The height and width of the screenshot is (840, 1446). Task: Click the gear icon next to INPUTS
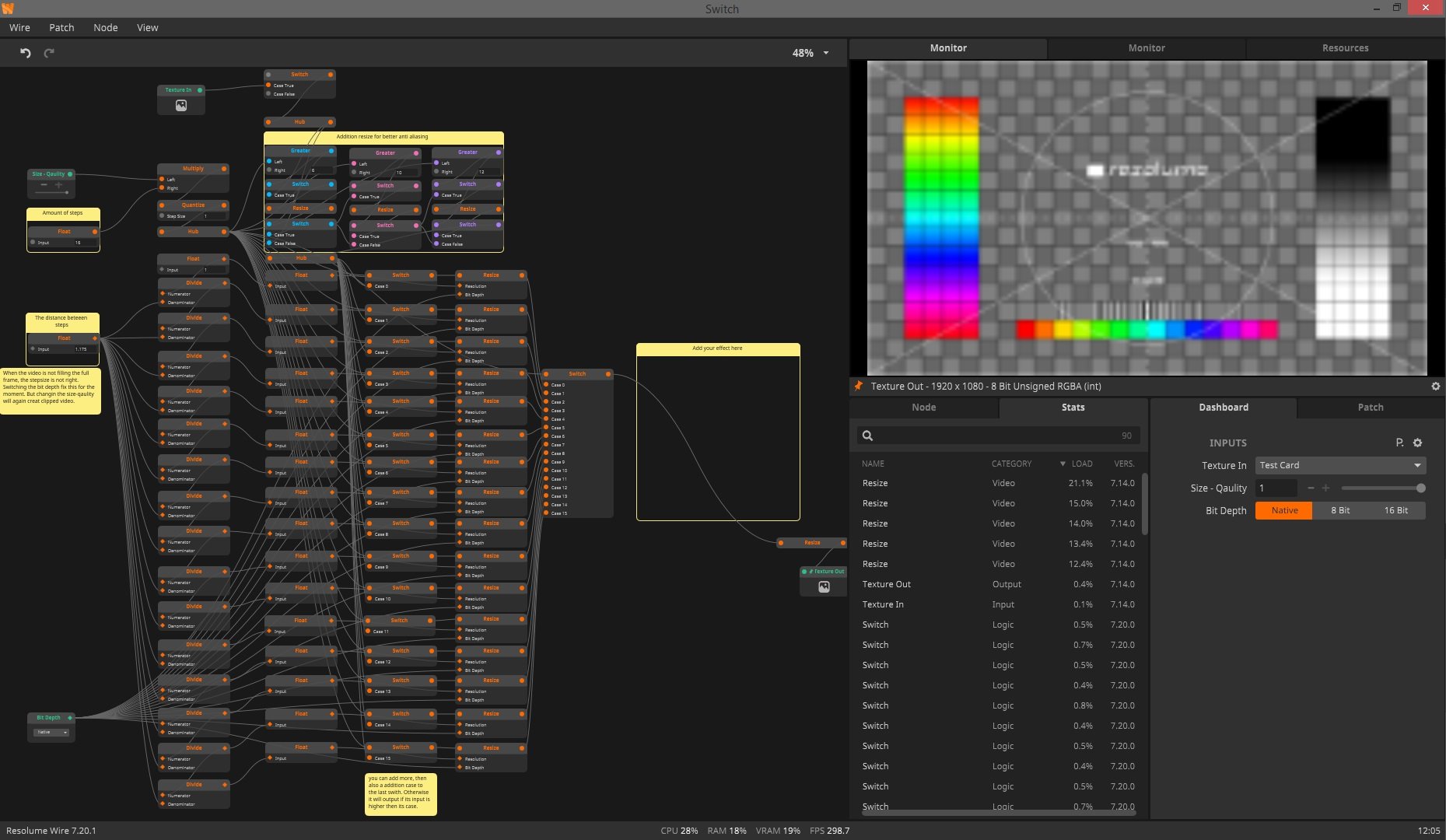pos(1417,443)
